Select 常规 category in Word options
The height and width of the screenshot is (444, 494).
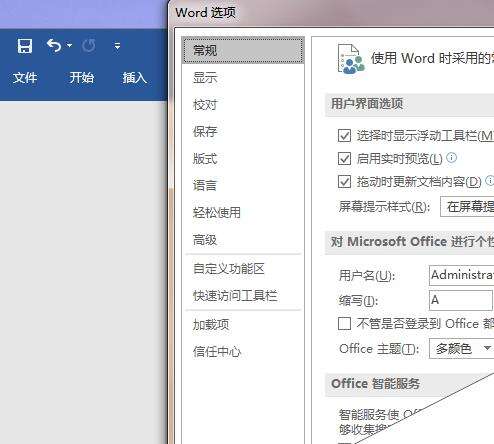point(243,50)
